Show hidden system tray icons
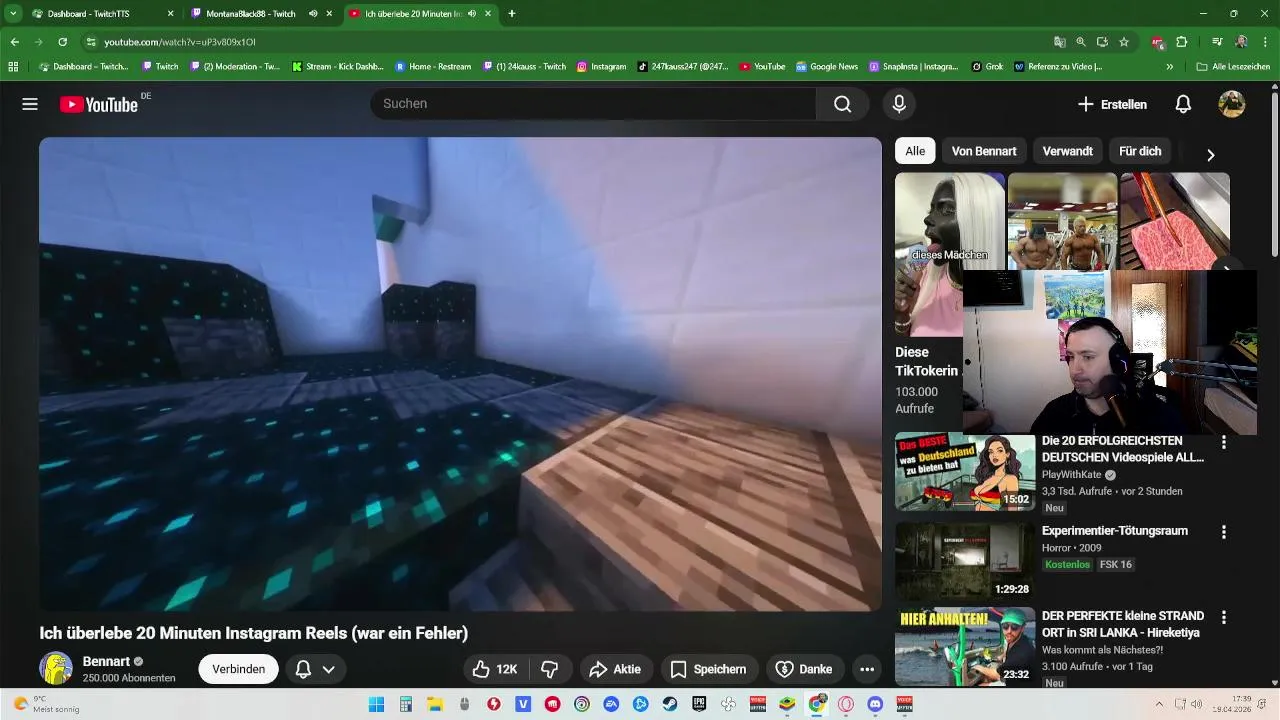 click(x=1159, y=704)
